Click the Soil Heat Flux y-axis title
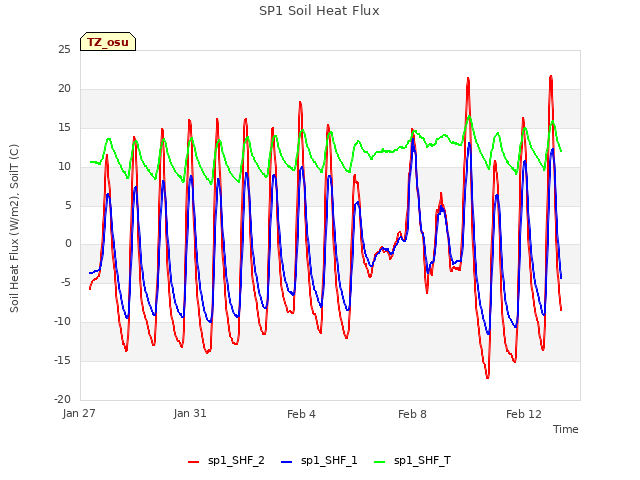The image size is (640, 480). click(x=14, y=228)
